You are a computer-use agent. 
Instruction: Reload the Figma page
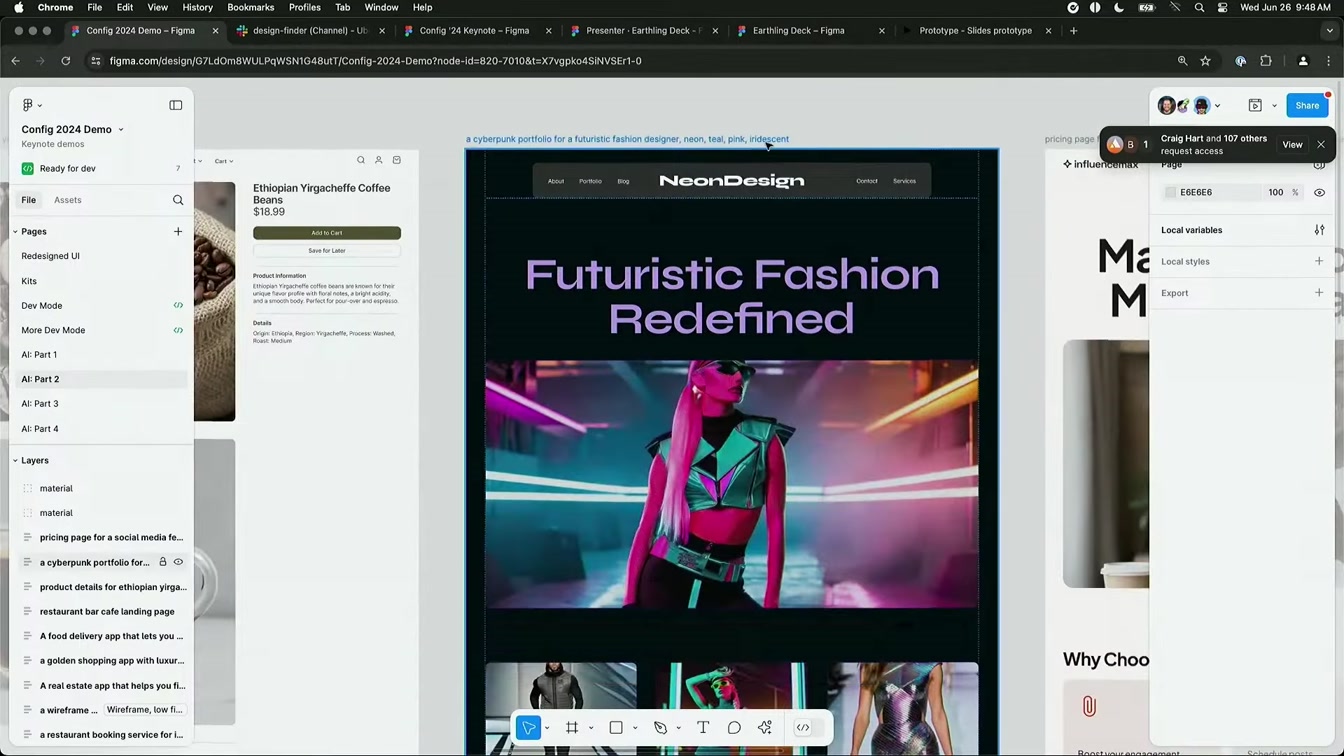pos(66,61)
